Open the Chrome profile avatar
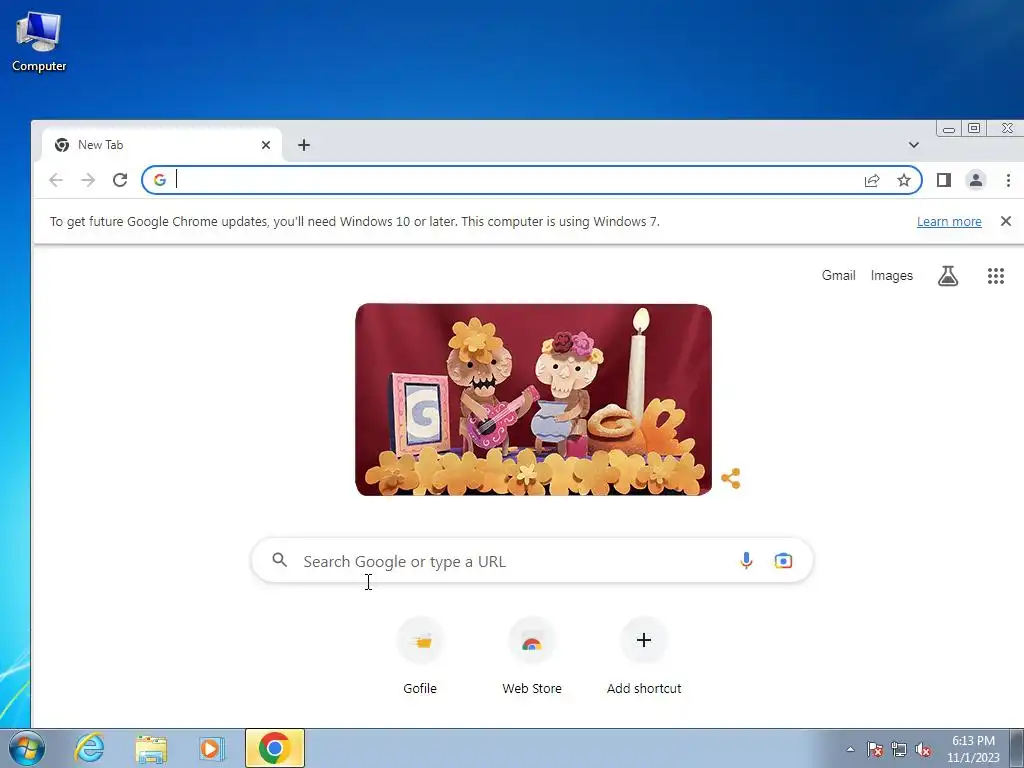This screenshot has height=768, width=1024. [x=976, y=180]
